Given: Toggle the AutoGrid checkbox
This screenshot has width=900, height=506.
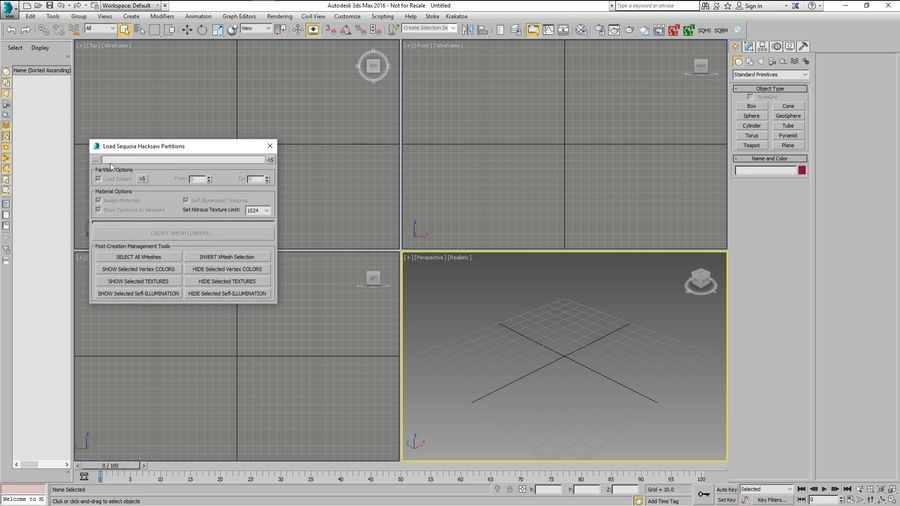Looking at the screenshot, I should tap(750, 96).
